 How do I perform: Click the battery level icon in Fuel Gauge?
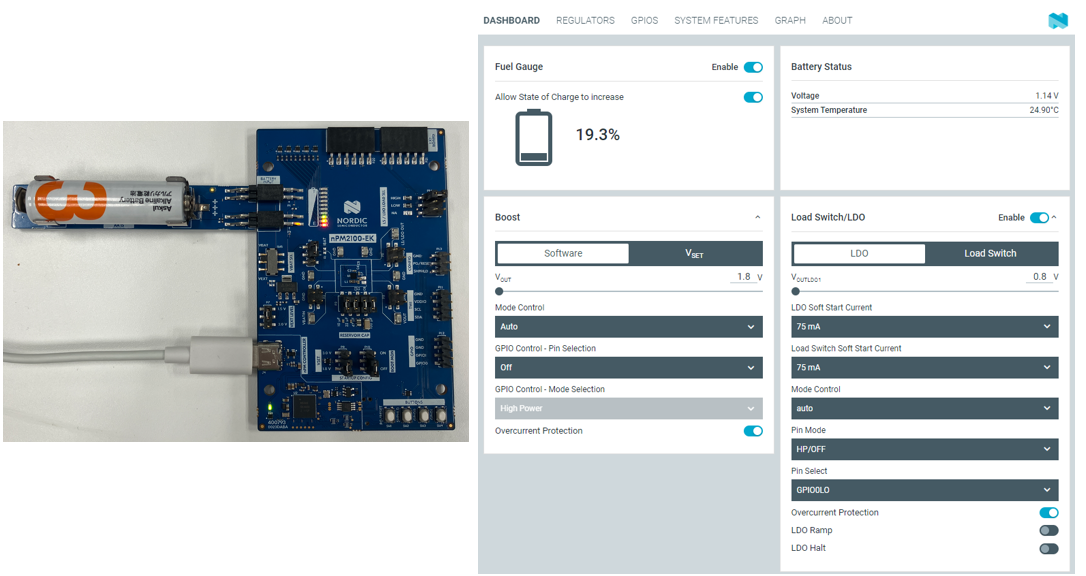(x=533, y=138)
